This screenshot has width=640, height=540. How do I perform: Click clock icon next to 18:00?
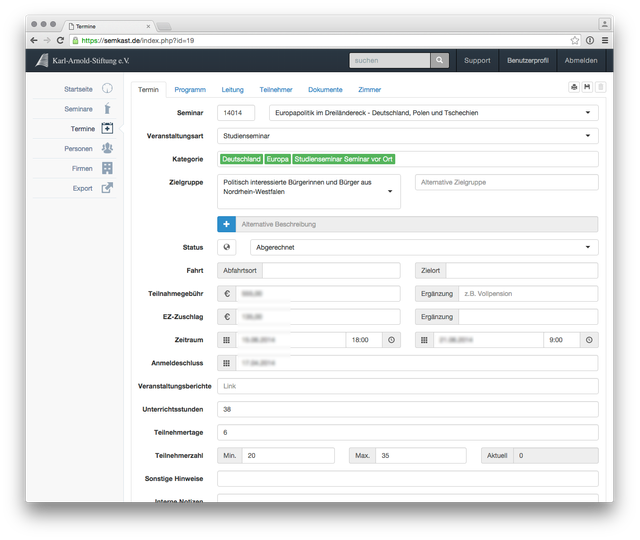[x=390, y=340]
